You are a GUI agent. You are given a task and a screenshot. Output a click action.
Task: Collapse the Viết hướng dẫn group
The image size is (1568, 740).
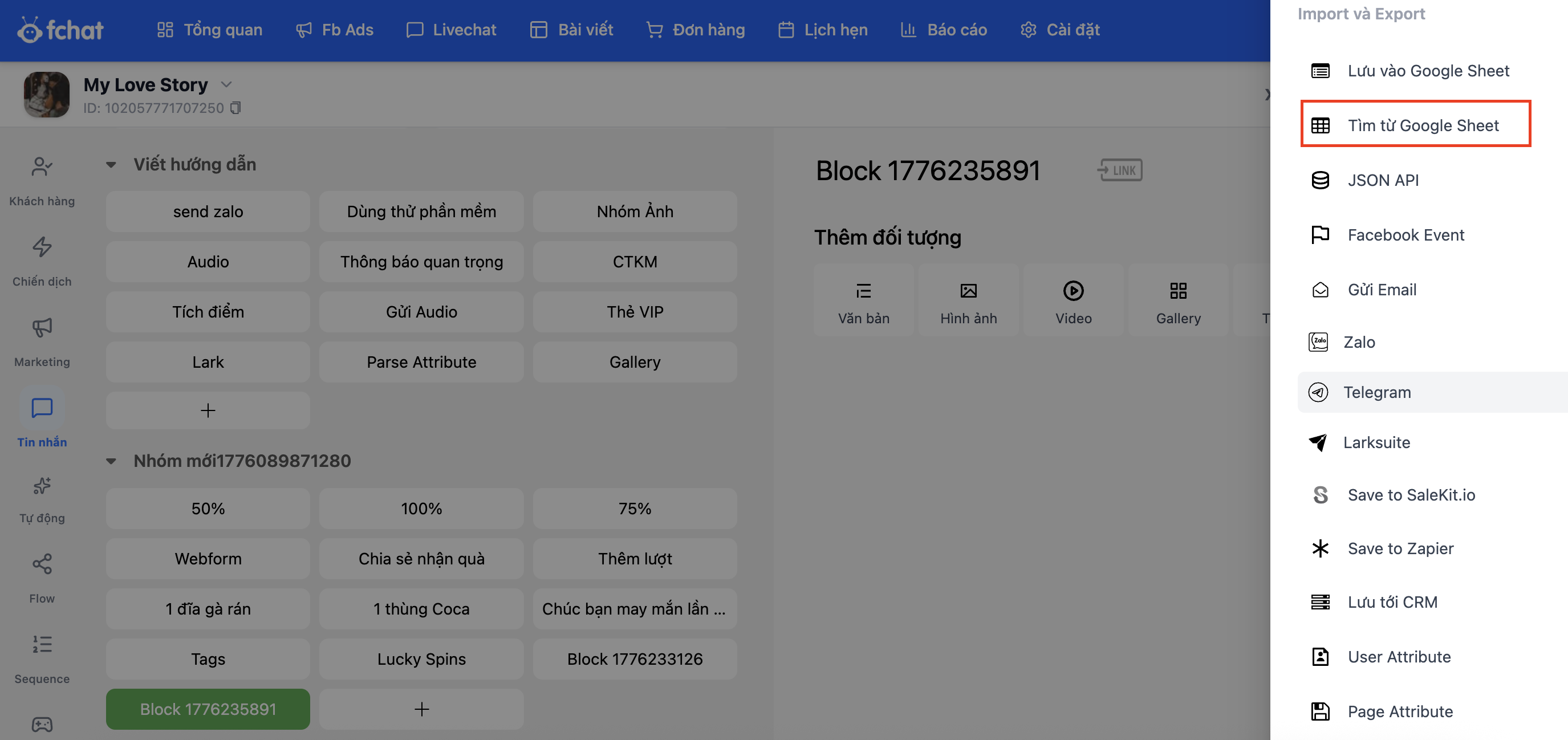111,164
